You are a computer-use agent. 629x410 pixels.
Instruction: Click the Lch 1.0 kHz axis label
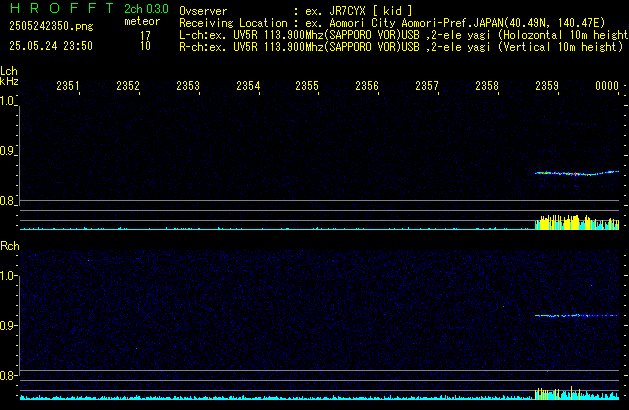[7, 101]
